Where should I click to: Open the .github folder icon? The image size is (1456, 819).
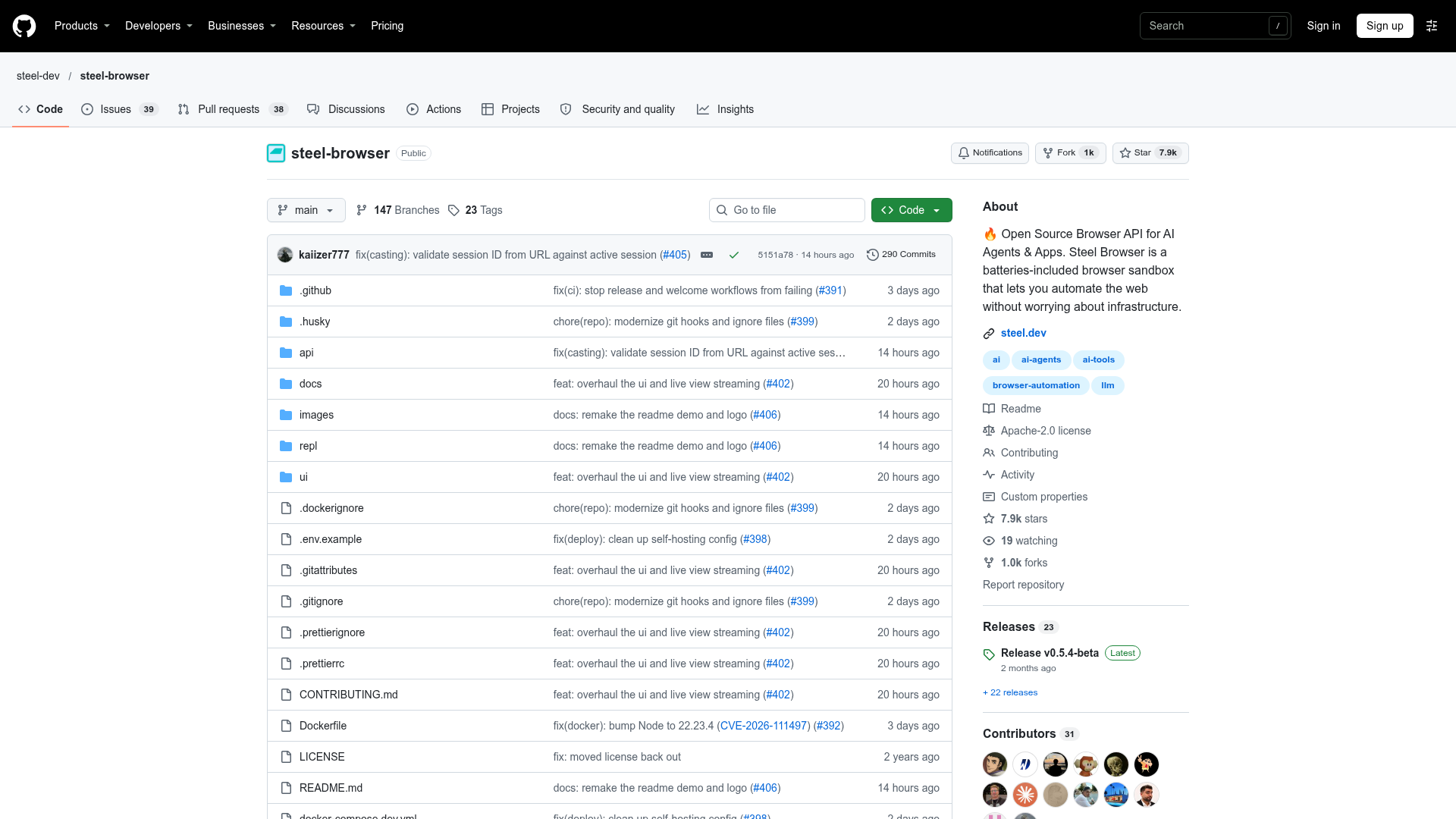coord(286,290)
